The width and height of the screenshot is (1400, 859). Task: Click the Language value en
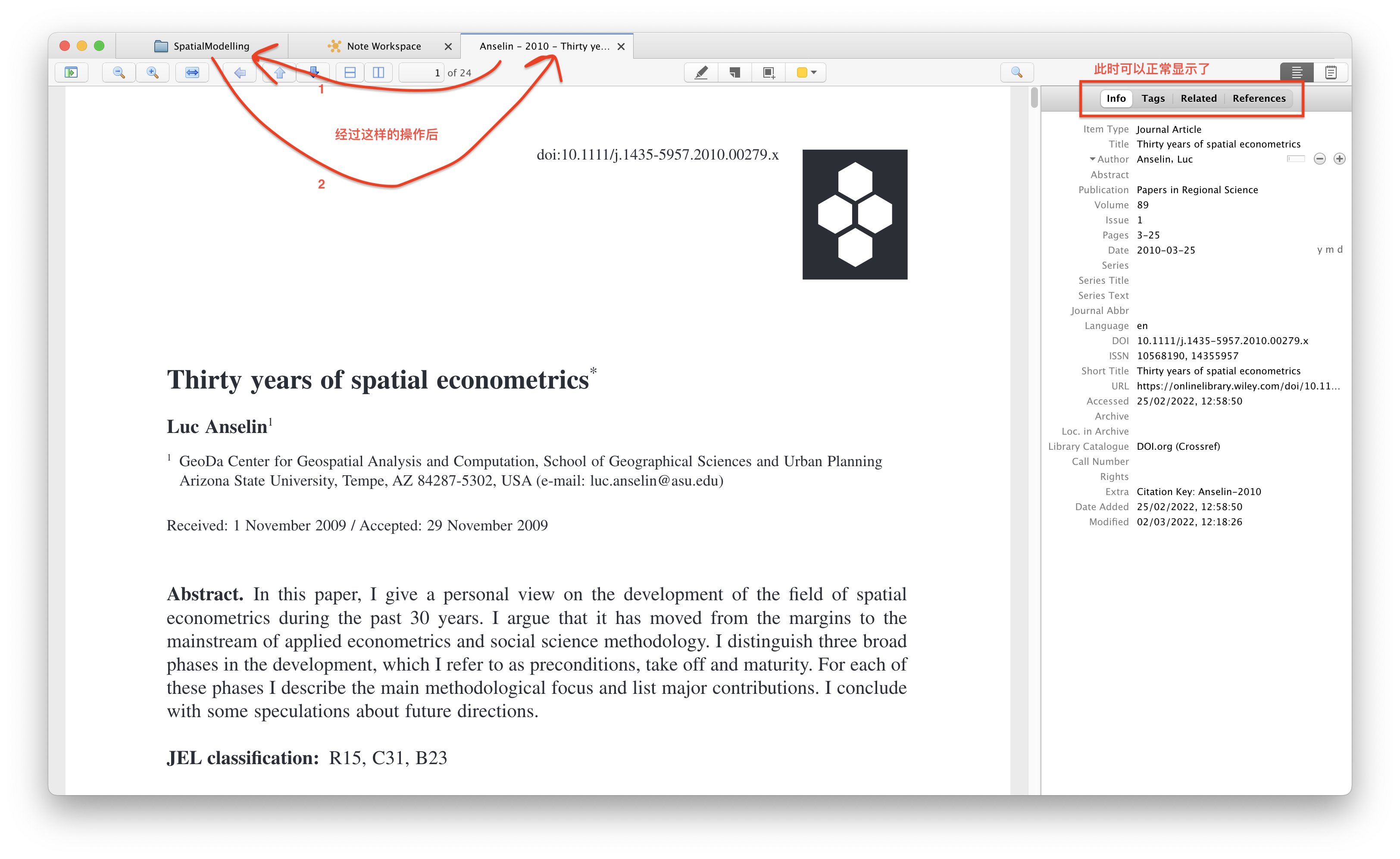(x=1142, y=326)
